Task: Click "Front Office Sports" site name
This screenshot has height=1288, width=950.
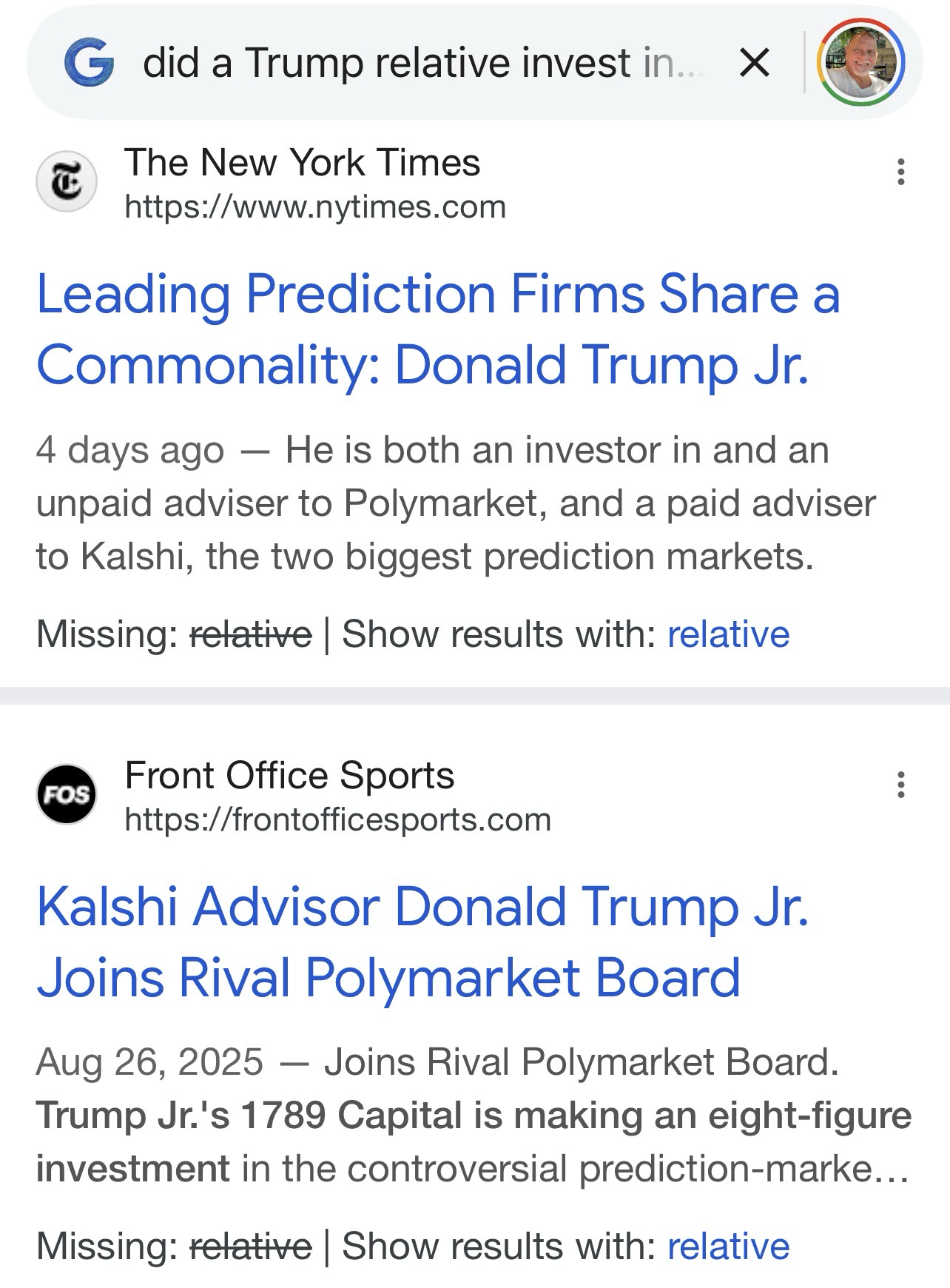Action: tap(289, 775)
